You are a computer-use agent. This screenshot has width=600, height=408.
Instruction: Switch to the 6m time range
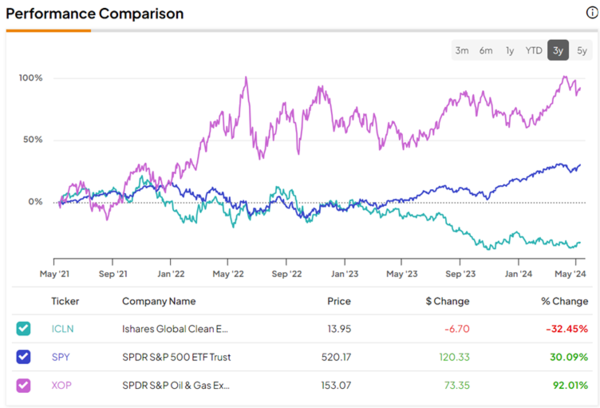(x=486, y=51)
